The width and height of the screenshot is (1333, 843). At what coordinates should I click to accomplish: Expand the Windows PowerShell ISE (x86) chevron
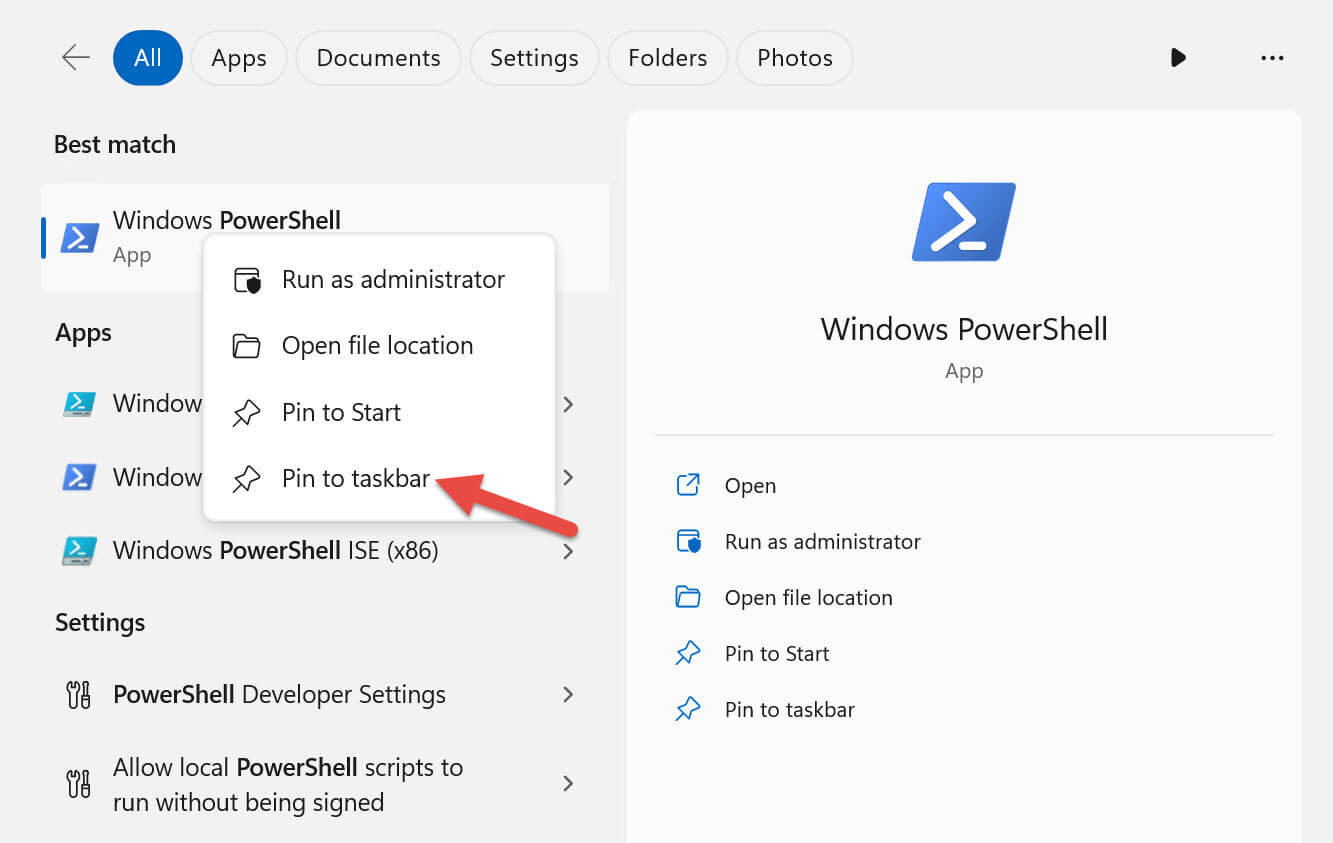568,551
